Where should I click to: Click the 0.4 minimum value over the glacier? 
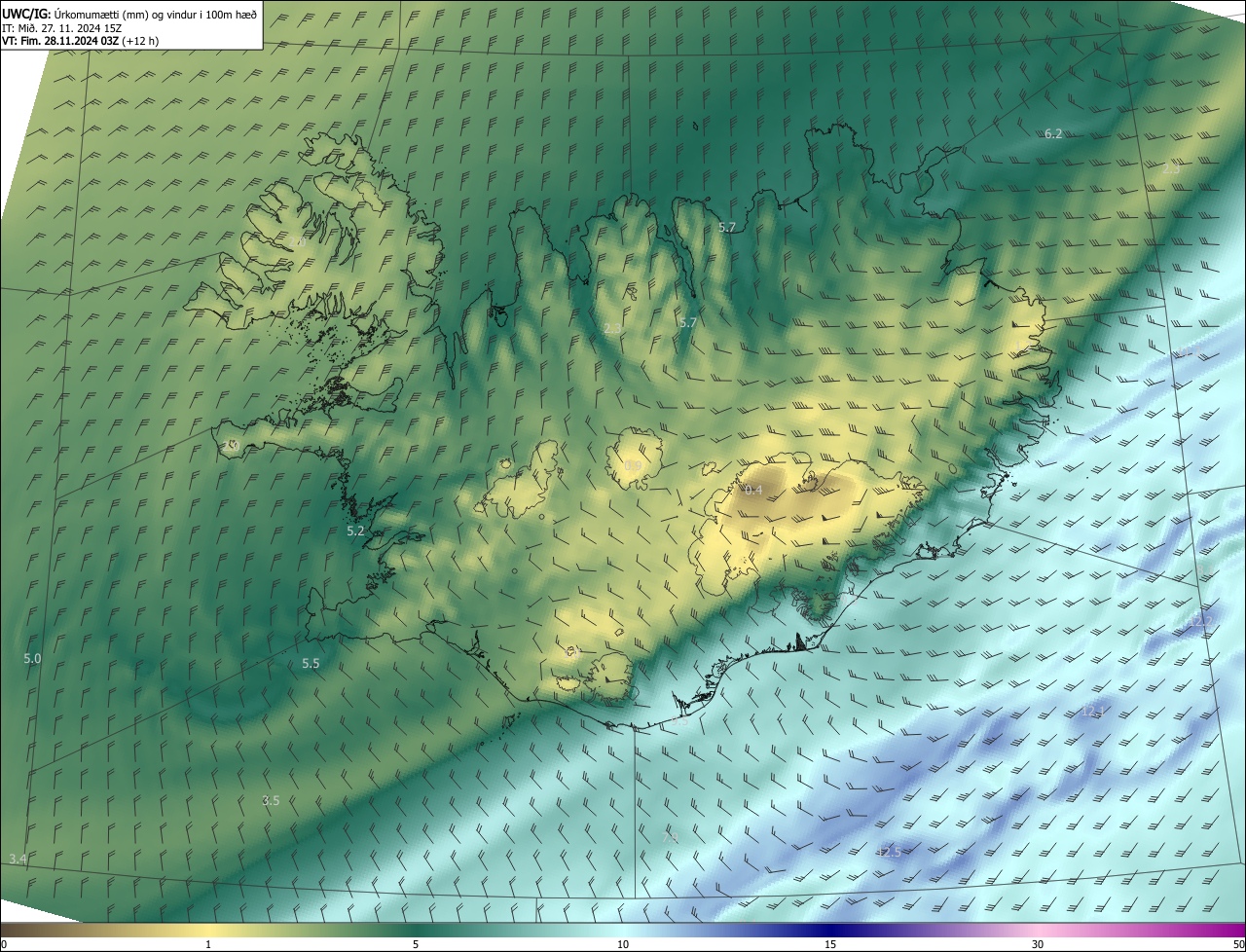coord(753,490)
